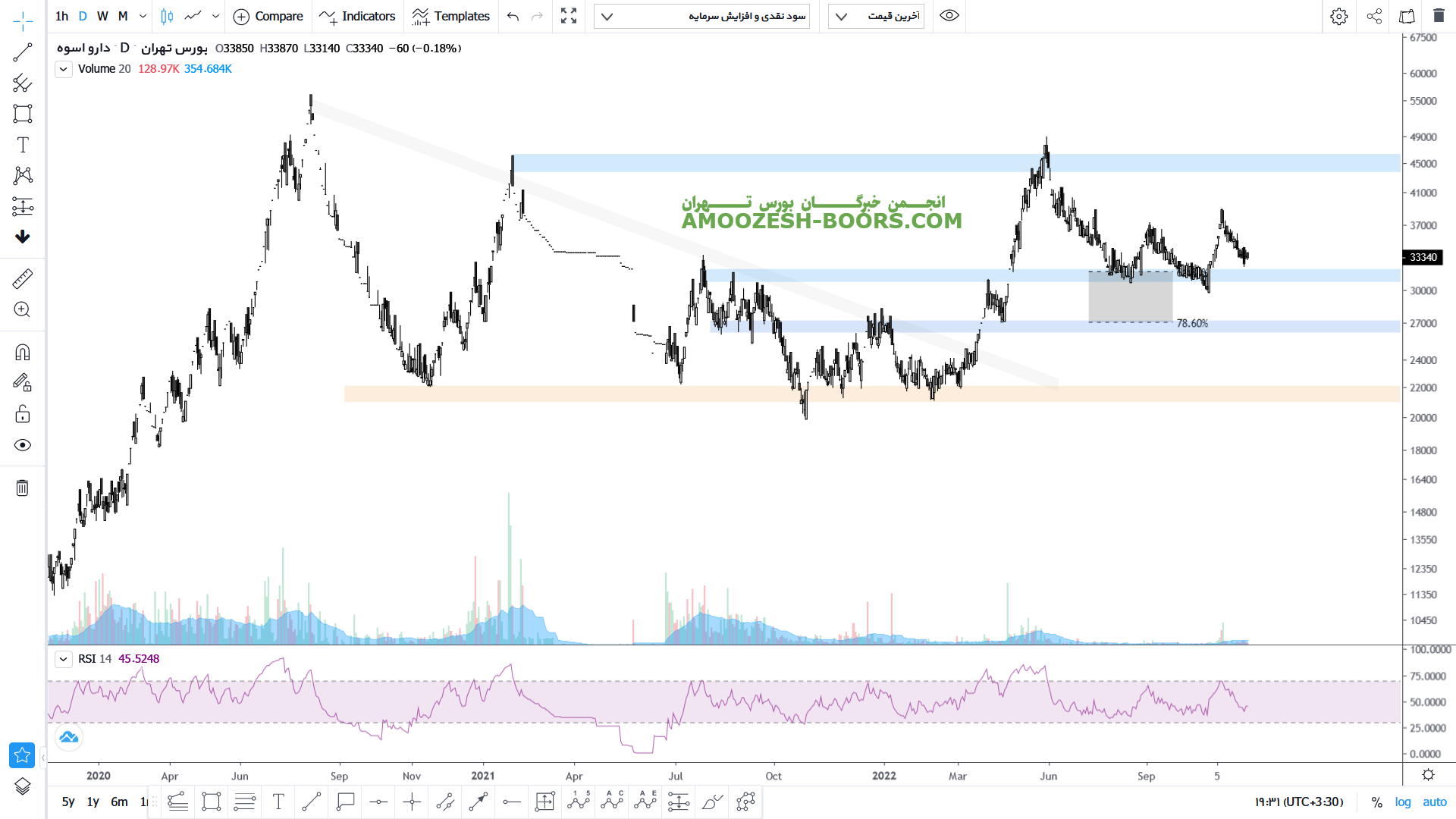Screen dimensions: 1456x819
Task: Enter fullscreen chart mode
Action: [569, 16]
